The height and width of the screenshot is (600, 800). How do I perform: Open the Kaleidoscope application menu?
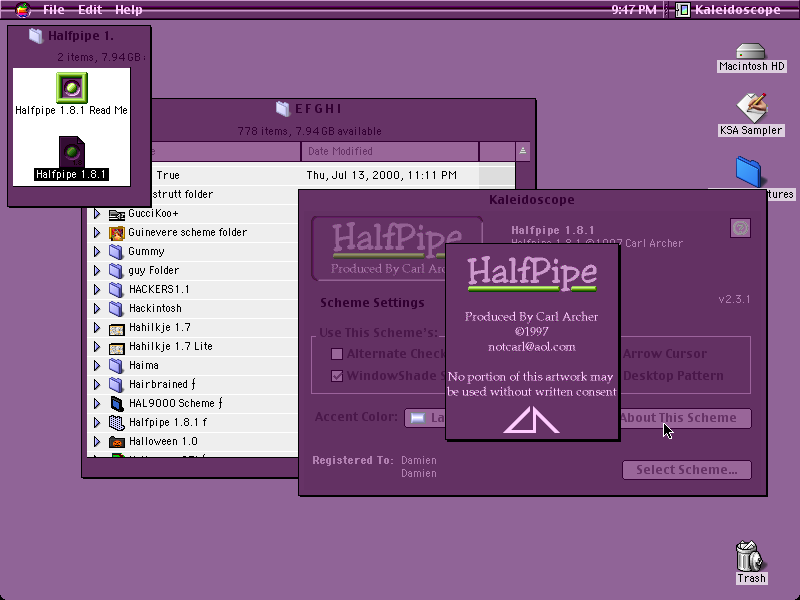click(728, 10)
